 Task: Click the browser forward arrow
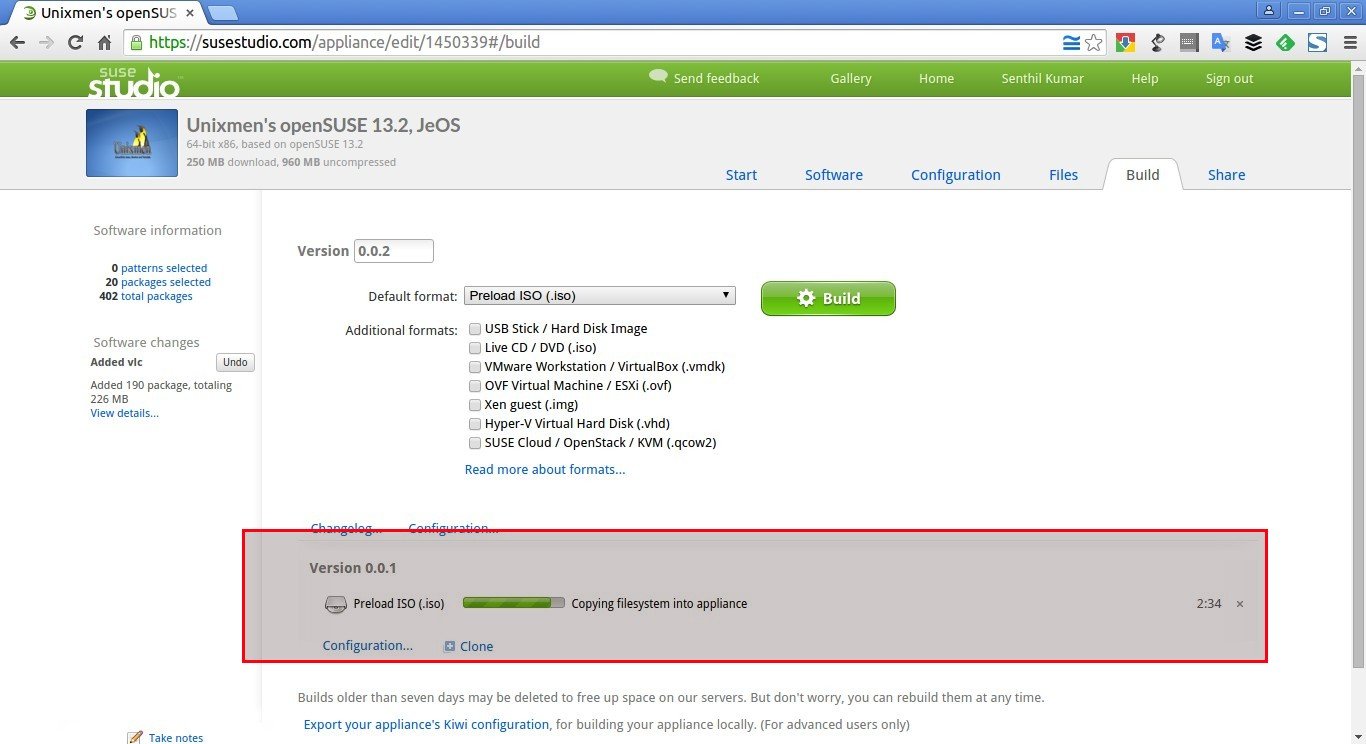tap(46, 43)
